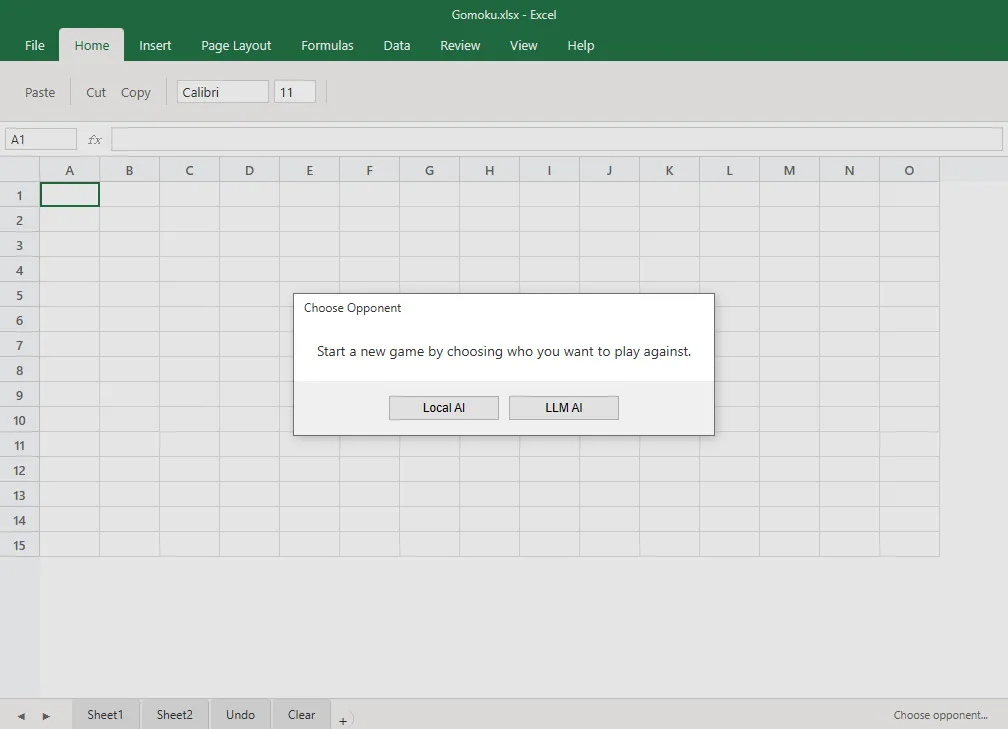Choose the Local AI opponent button
This screenshot has height=729, width=1008.
coord(444,408)
